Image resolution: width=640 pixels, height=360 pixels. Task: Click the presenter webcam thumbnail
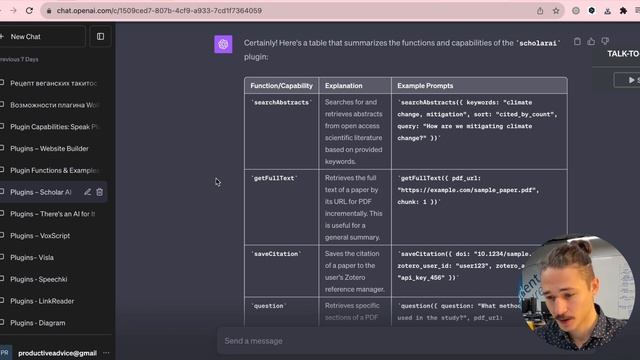coord(577,292)
